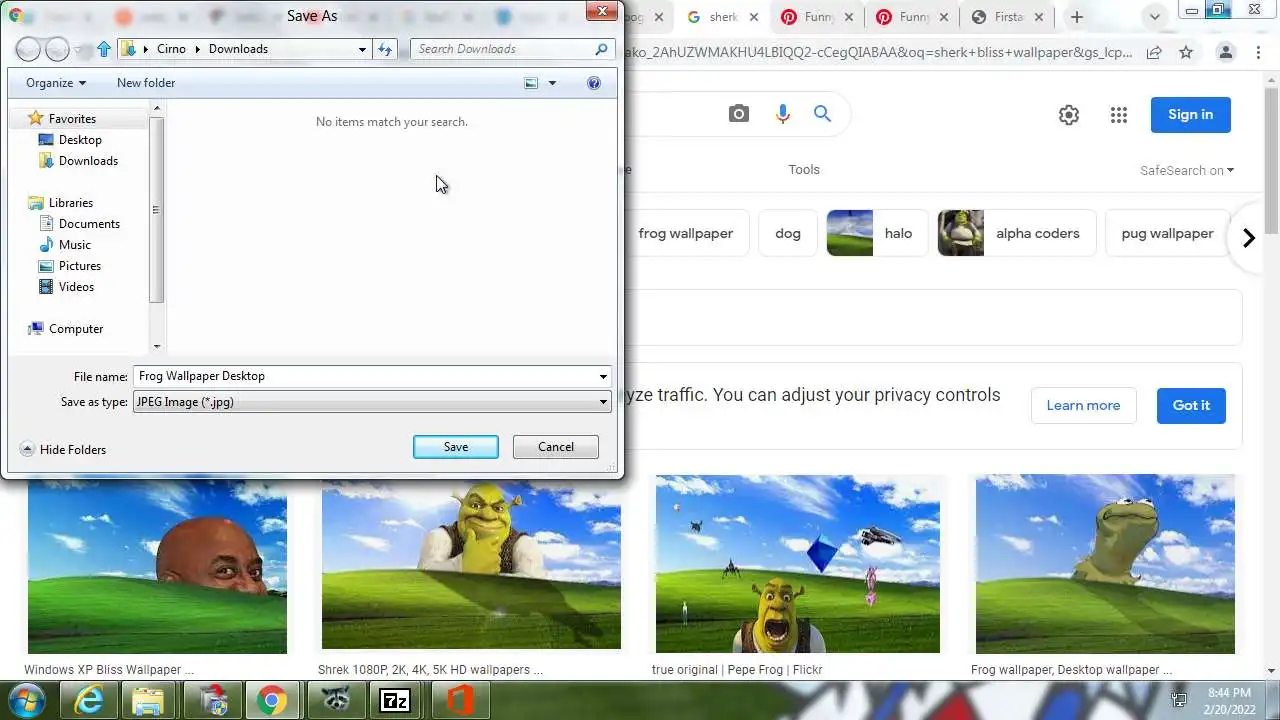
Task: Open the Google apps grid icon
Action: [x=1119, y=115]
